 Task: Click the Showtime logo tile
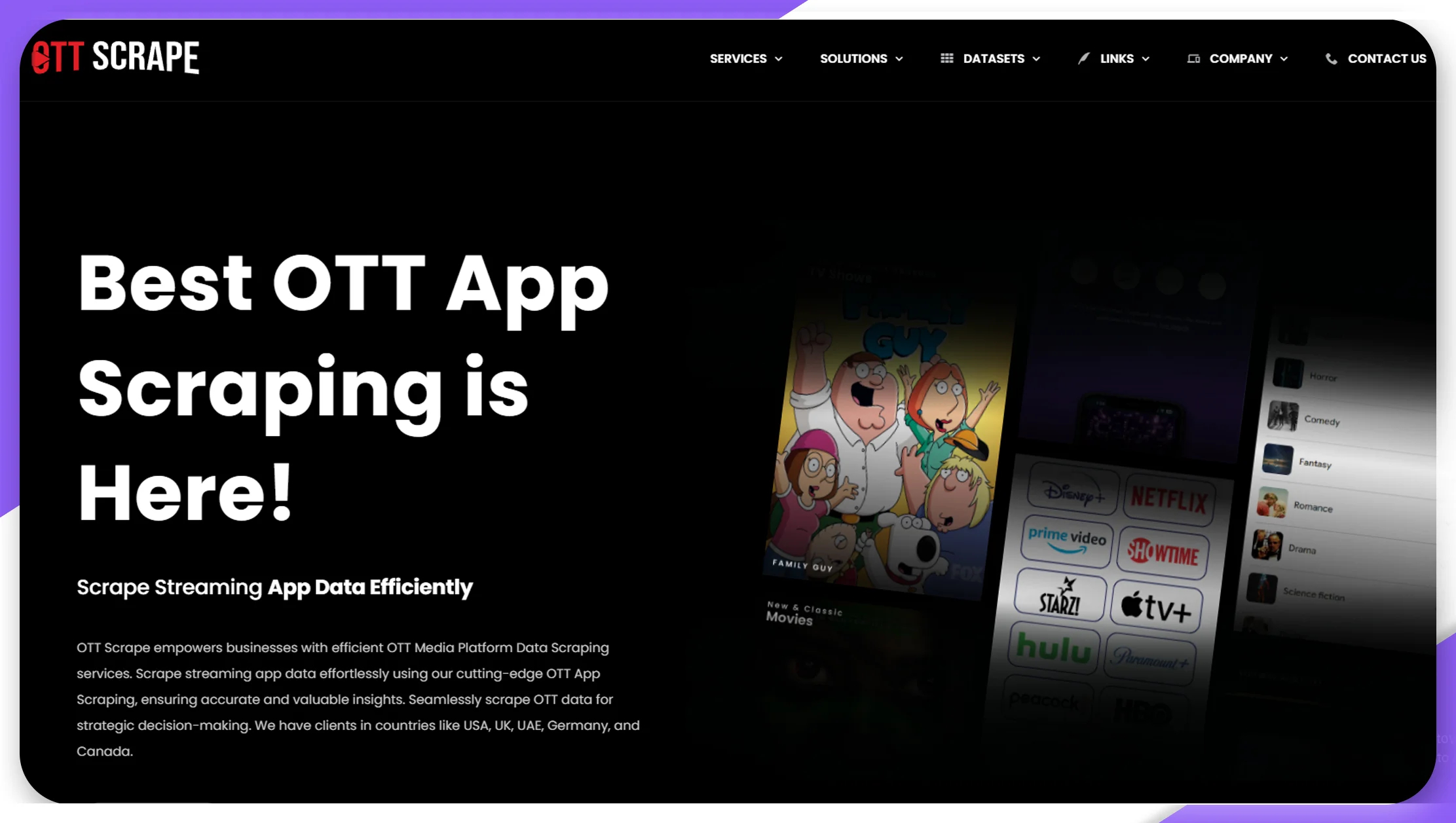[x=1163, y=552]
